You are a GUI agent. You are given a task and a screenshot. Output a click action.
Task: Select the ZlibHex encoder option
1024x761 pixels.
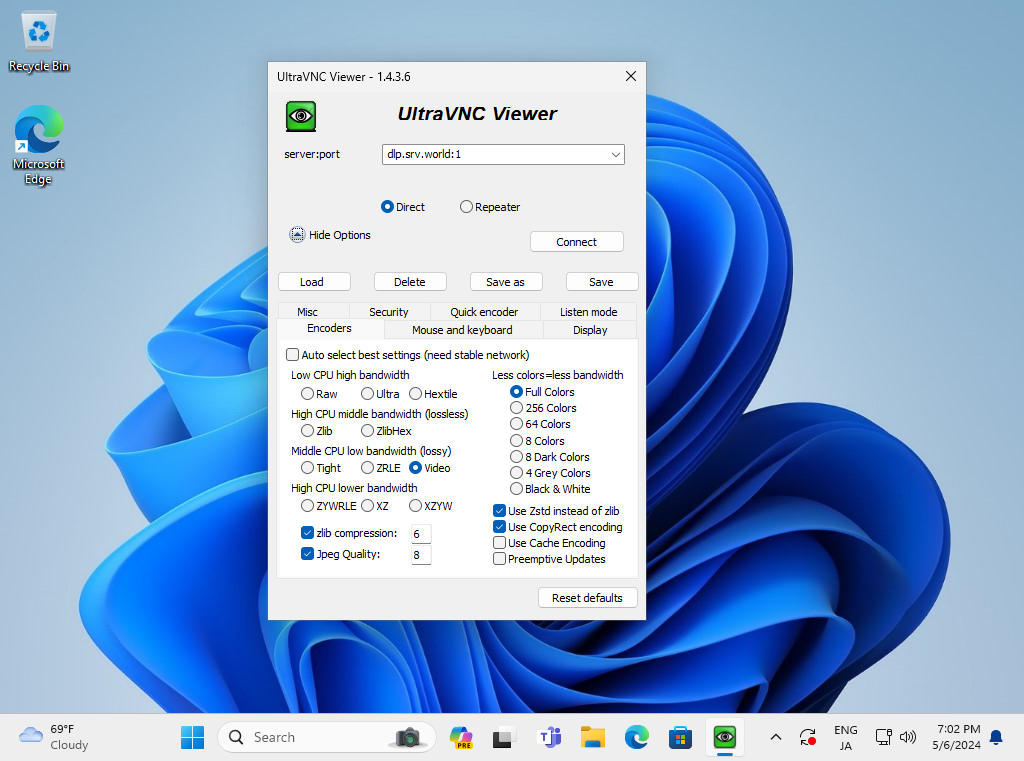coord(367,430)
